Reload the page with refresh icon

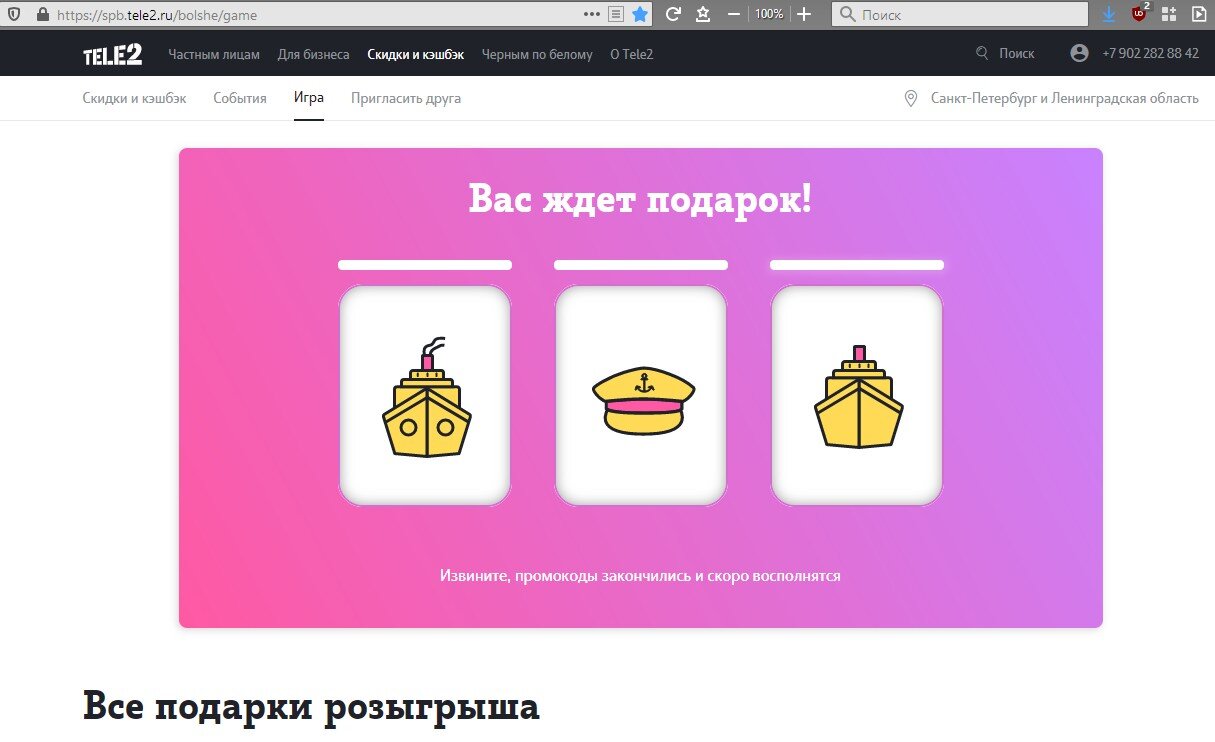coord(673,14)
